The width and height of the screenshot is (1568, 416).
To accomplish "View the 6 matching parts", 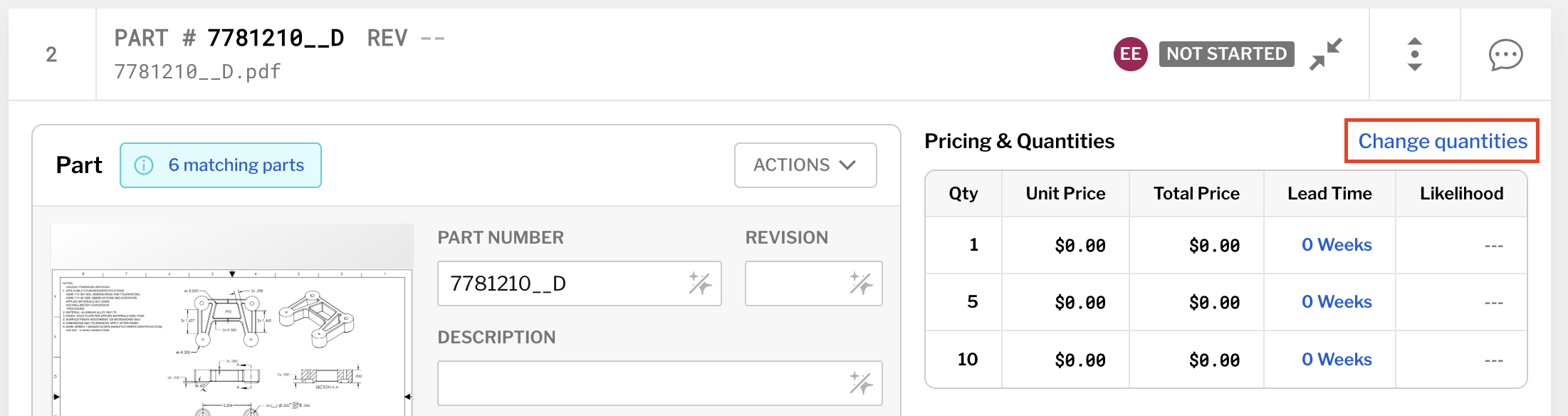I will 235,165.
